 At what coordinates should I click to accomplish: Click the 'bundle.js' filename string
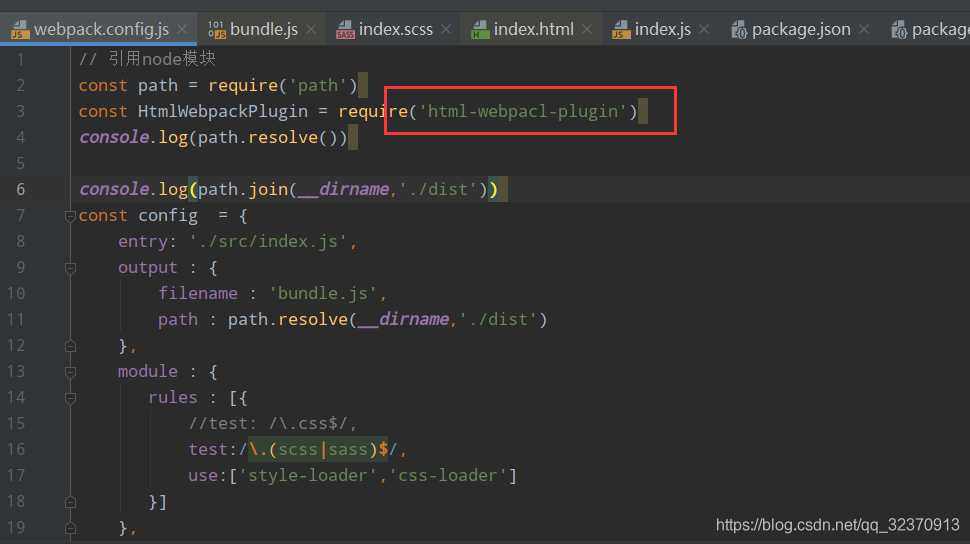323,293
